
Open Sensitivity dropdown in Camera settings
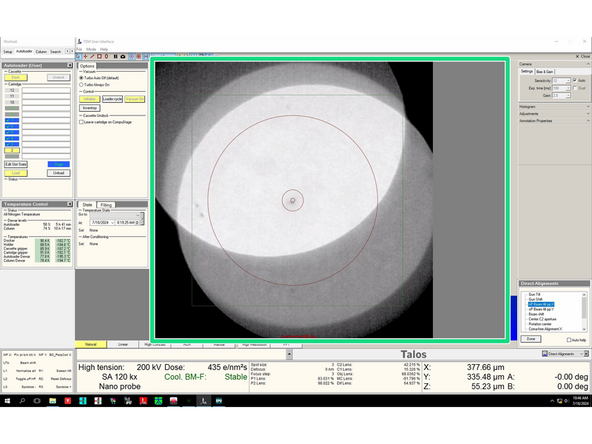click(x=568, y=80)
